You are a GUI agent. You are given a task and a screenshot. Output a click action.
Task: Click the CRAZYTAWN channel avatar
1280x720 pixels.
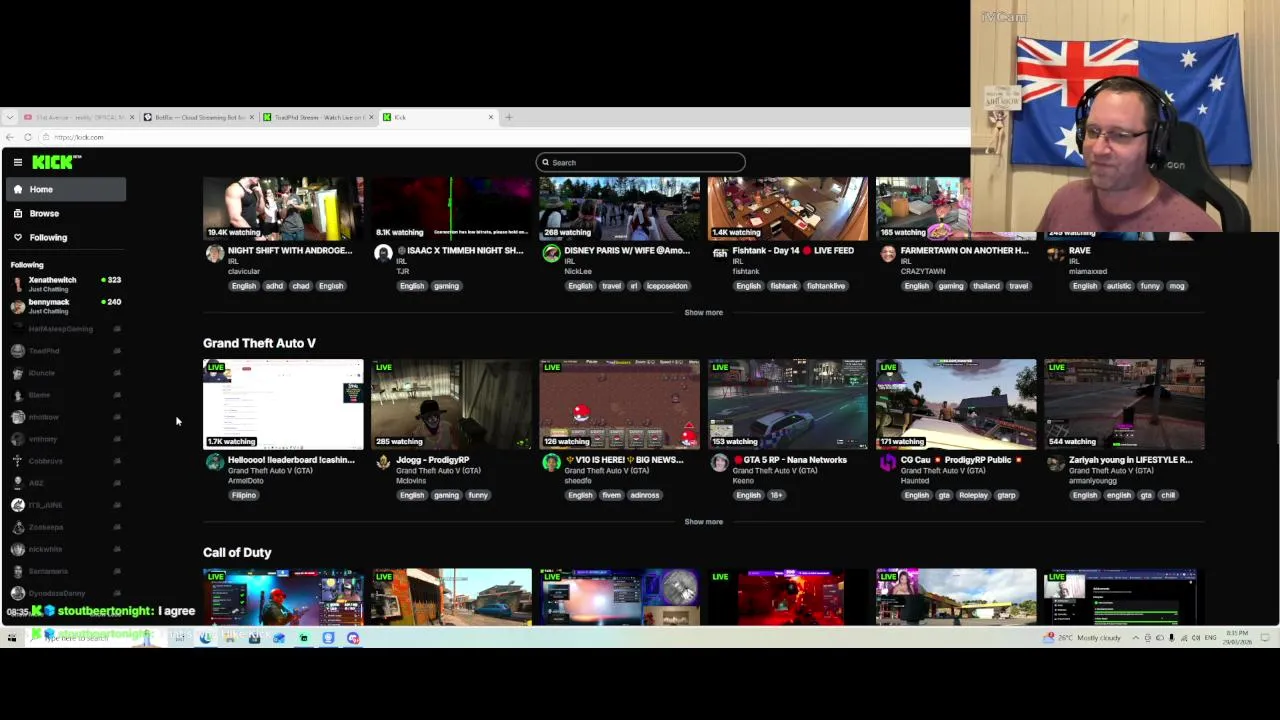[x=887, y=254]
